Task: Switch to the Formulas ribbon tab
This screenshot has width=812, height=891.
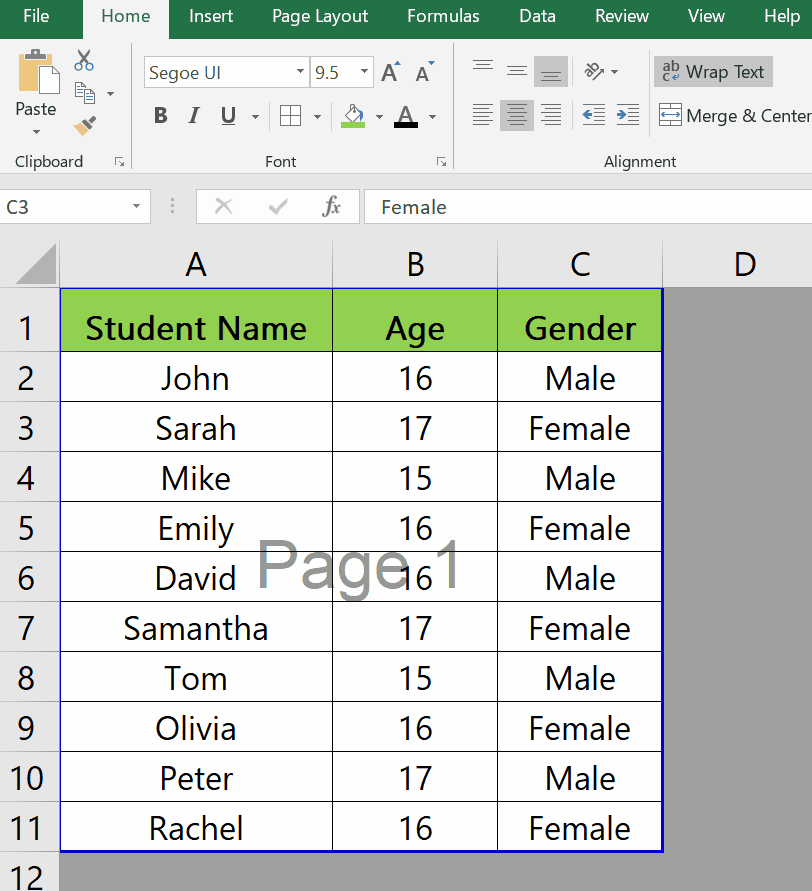Action: coord(443,16)
